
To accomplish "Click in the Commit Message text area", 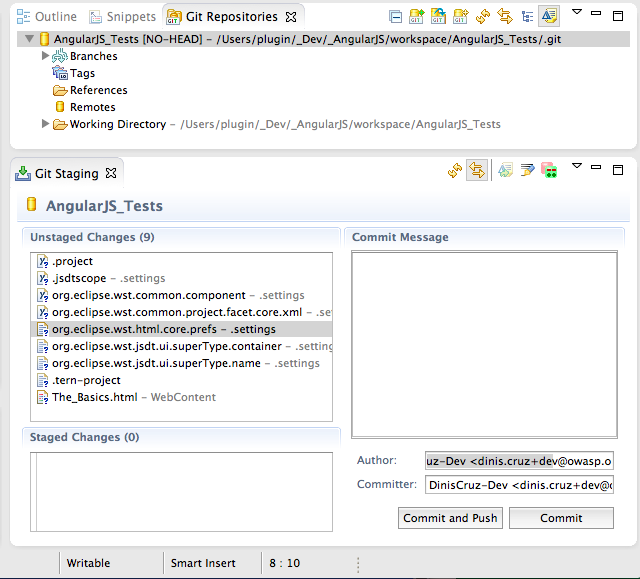I will point(482,340).
